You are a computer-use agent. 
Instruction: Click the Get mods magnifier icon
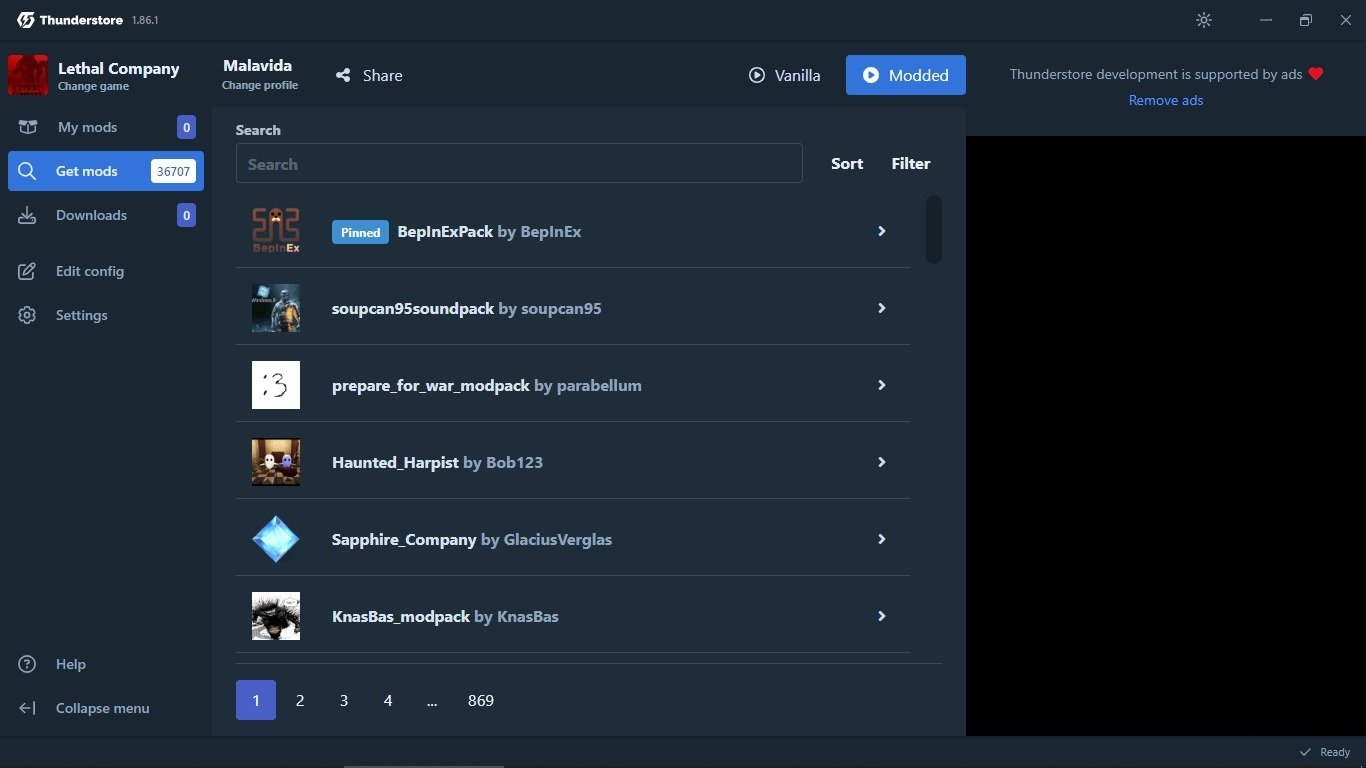click(27, 171)
